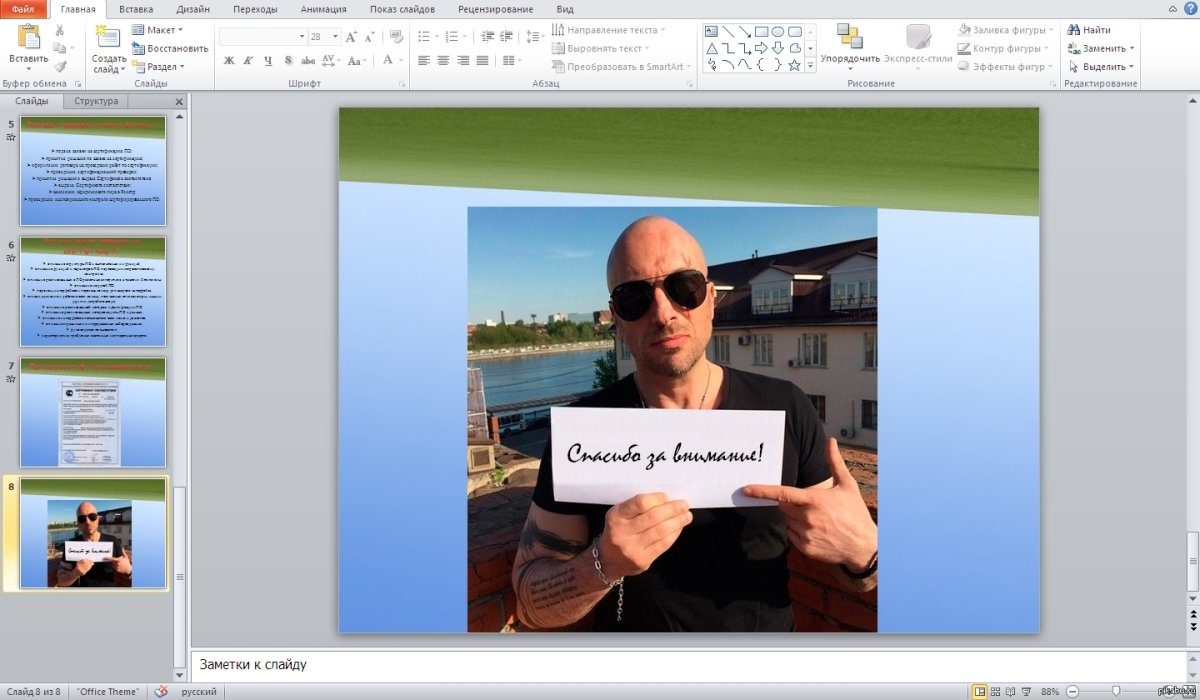The width and height of the screenshot is (1200, 700).
Task: Open PowerPoint Help question mark icon
Action: point(1189,9)
